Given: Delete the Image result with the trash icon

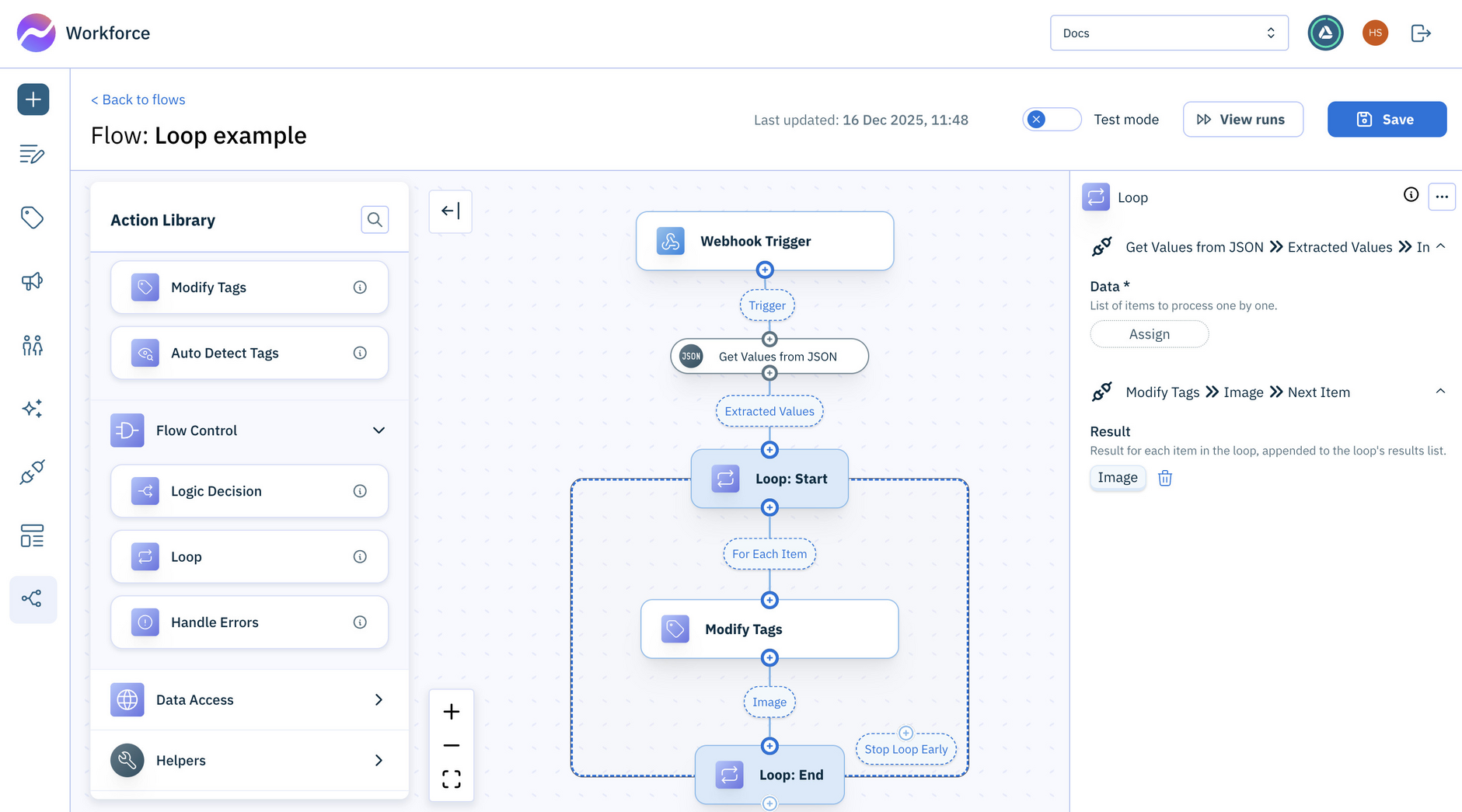Looking at the screenshot, I should (1164, 478).
